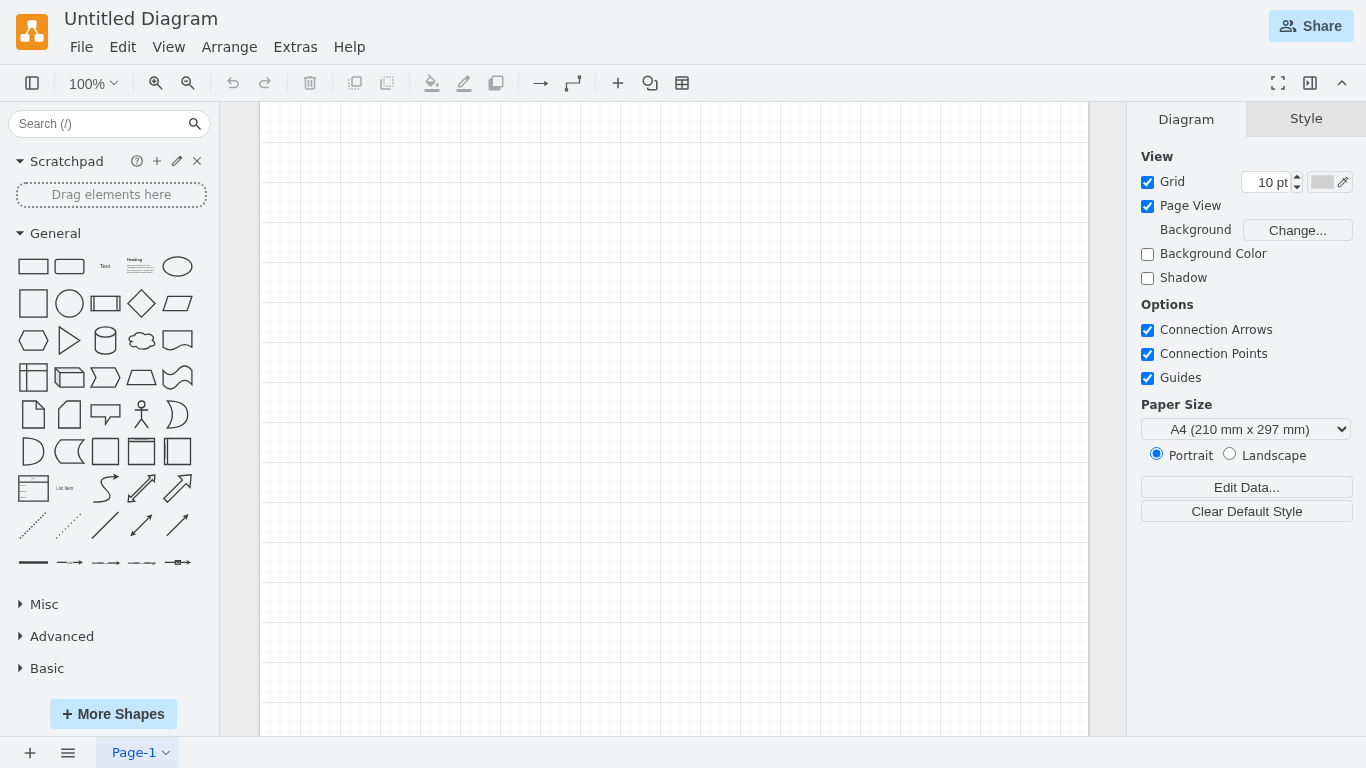Screen dimensions: 1366x768
Task: Open the Arrange menu
Action: 229,47
